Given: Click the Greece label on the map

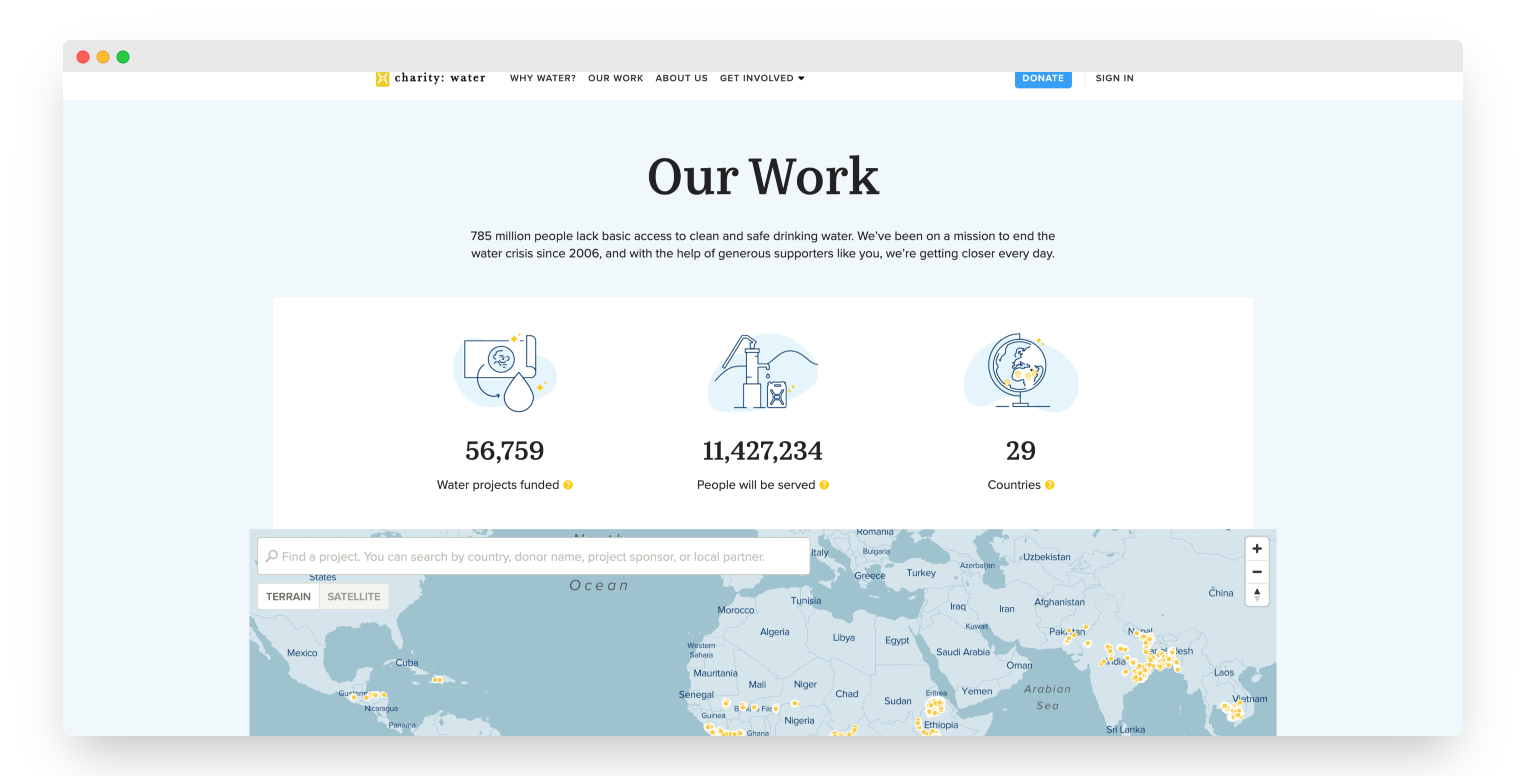Looking at the screenshot, I should pyautogui.click(x=870, y=576).
